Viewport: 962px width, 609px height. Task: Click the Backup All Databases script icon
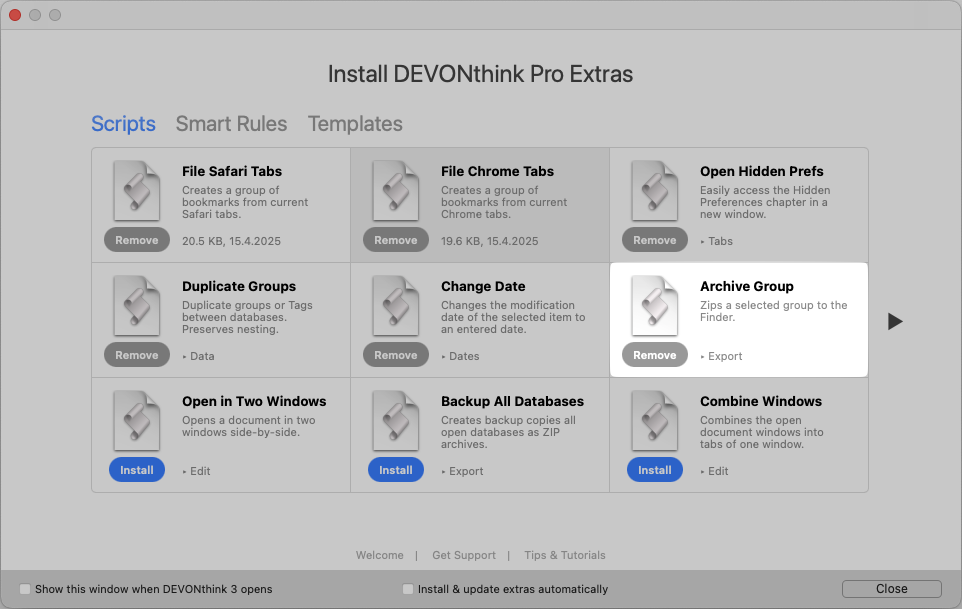tap(395, 421)
